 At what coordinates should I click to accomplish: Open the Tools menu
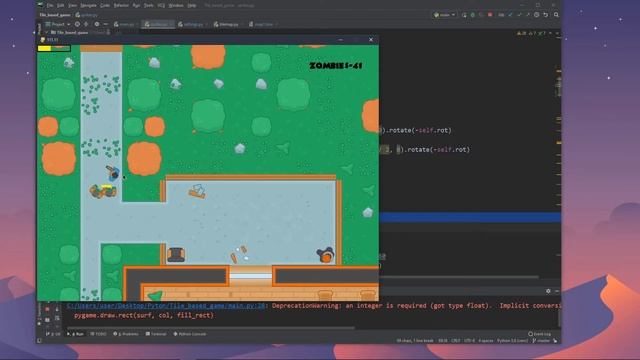click(149, 6)
